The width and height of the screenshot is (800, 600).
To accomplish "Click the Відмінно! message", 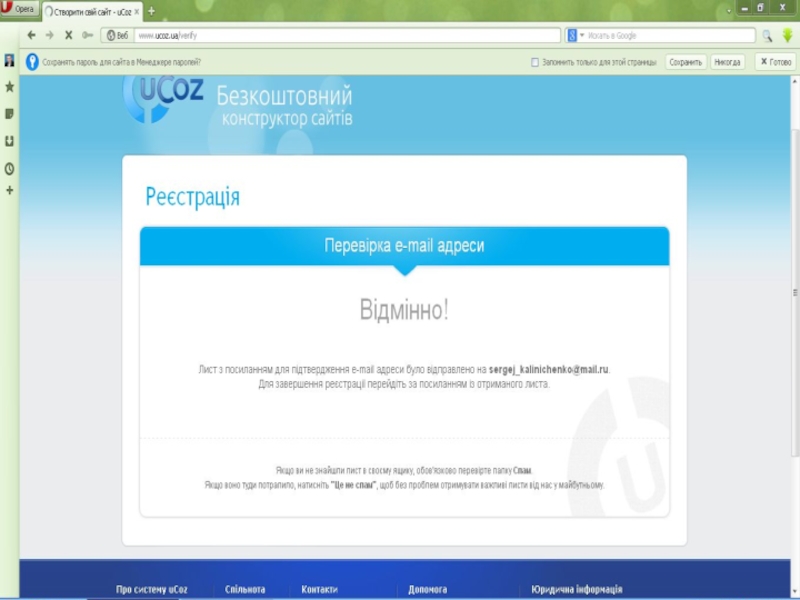I will [x=404, y=310].
